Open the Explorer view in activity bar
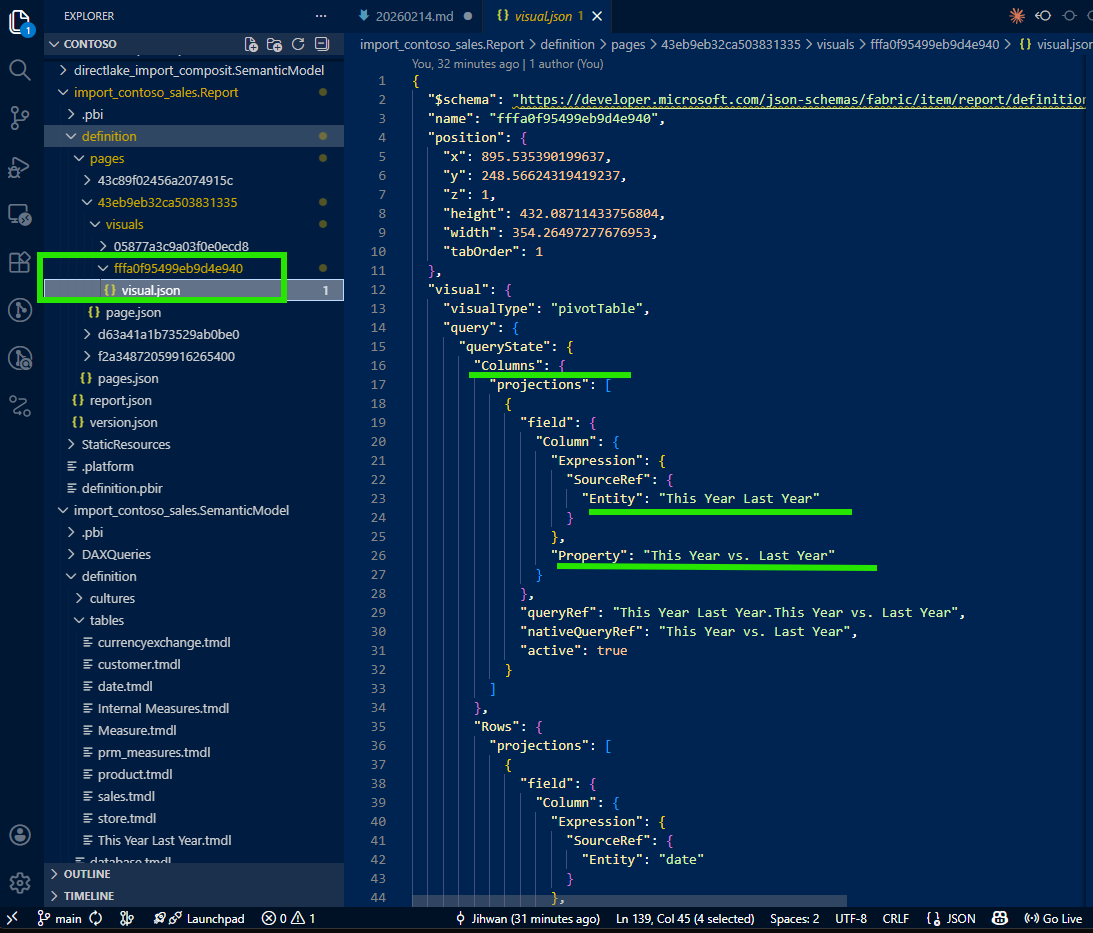 20,22
